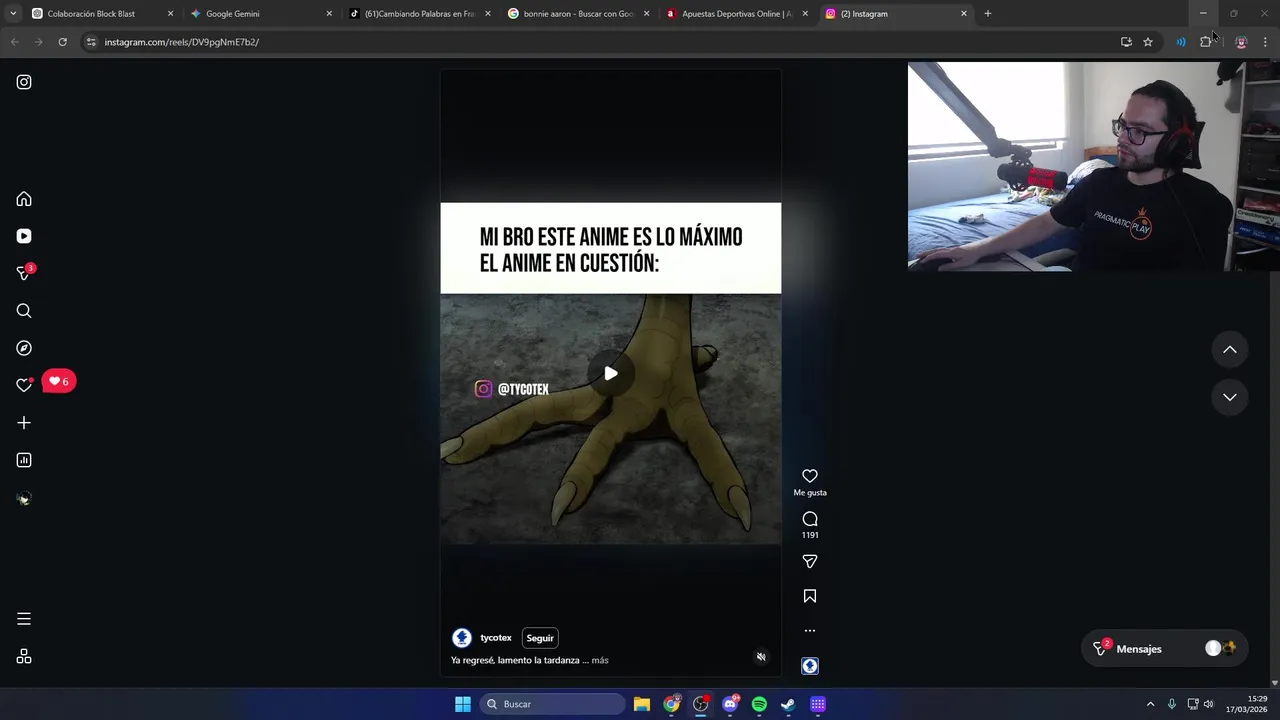Screen dimensions: 1280x720
Task: Switch to the Google Gemini tab
Action: click(260, 14)
